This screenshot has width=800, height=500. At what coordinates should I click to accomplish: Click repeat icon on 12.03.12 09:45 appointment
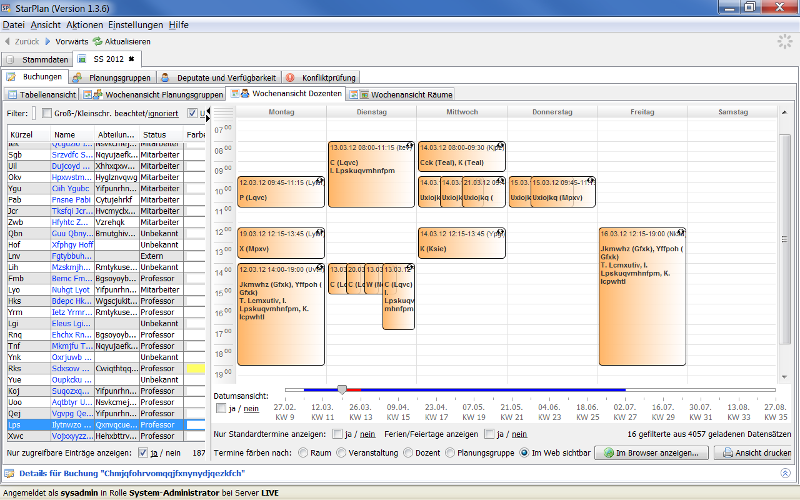tap(319, 181)
